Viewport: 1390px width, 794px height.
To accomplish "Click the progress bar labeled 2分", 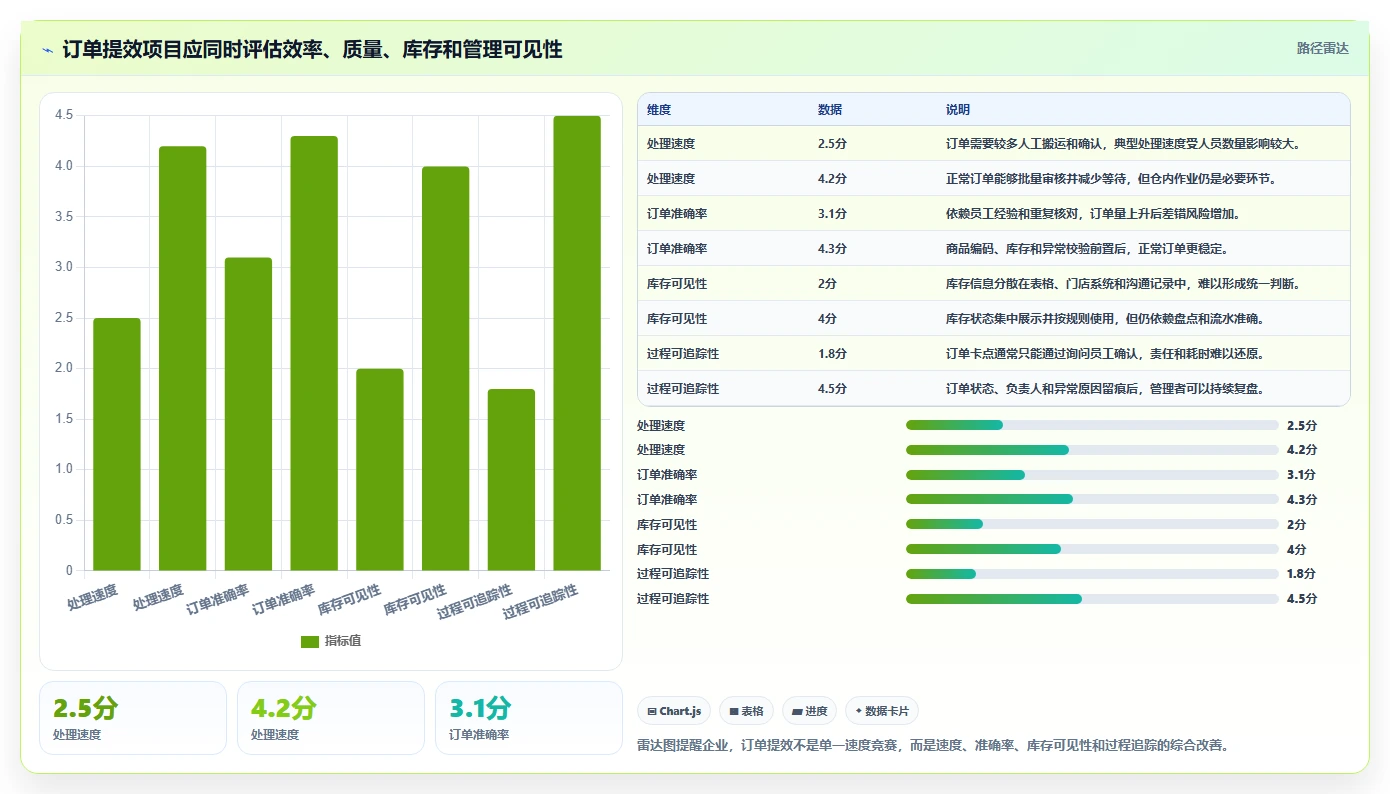I will pos(1092,524).
